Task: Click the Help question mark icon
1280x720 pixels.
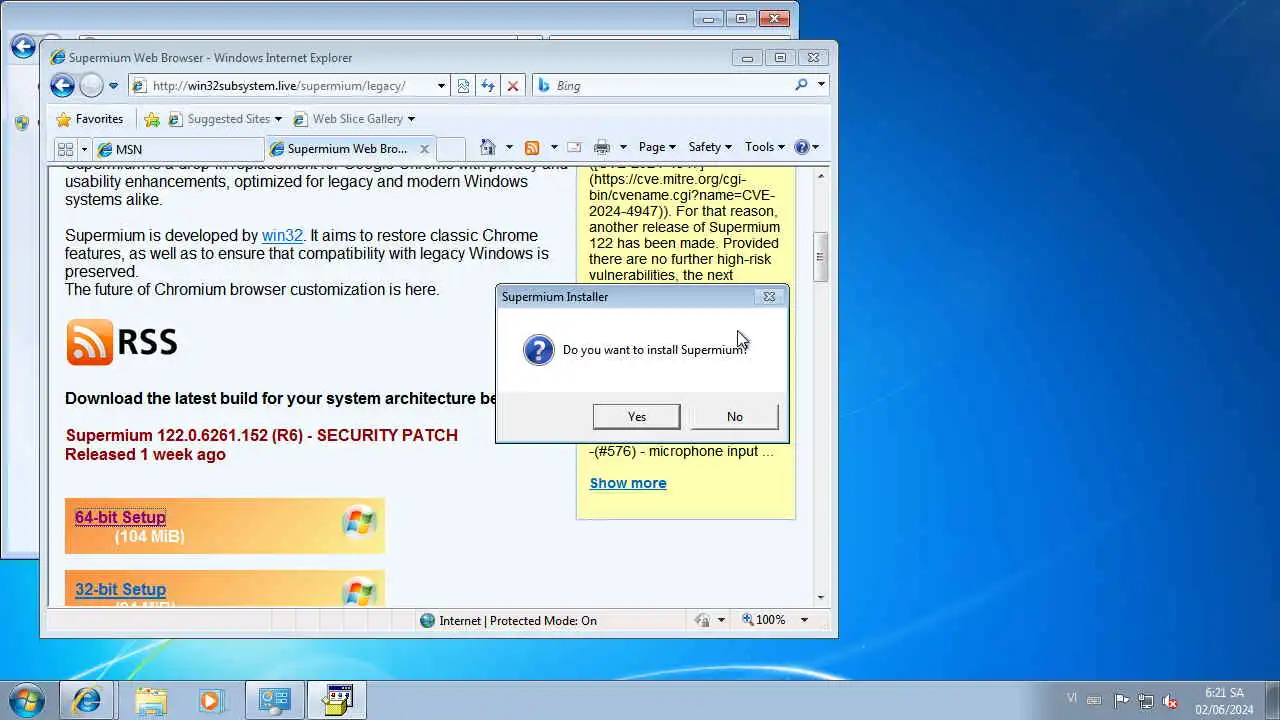Action: [x=801, y=147]
